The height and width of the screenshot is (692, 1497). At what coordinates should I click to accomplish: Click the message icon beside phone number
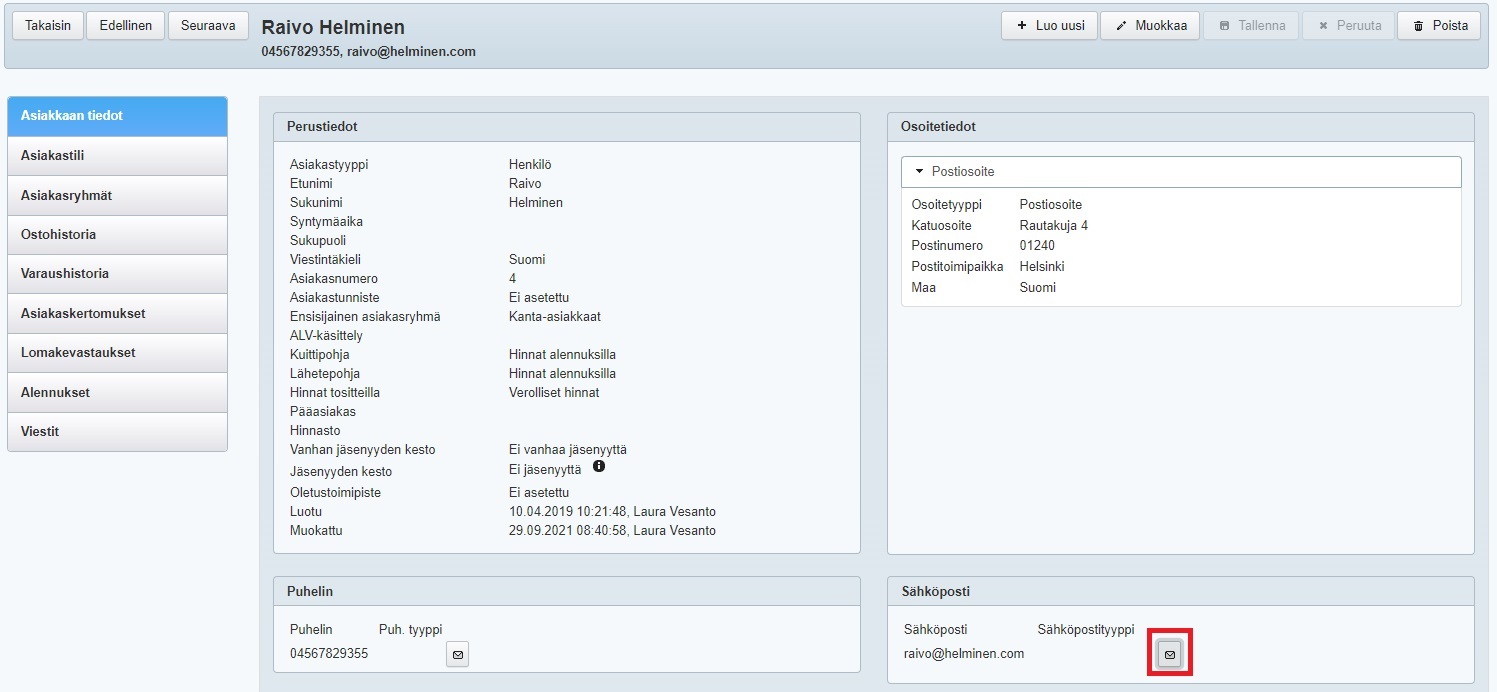[457, 654]
